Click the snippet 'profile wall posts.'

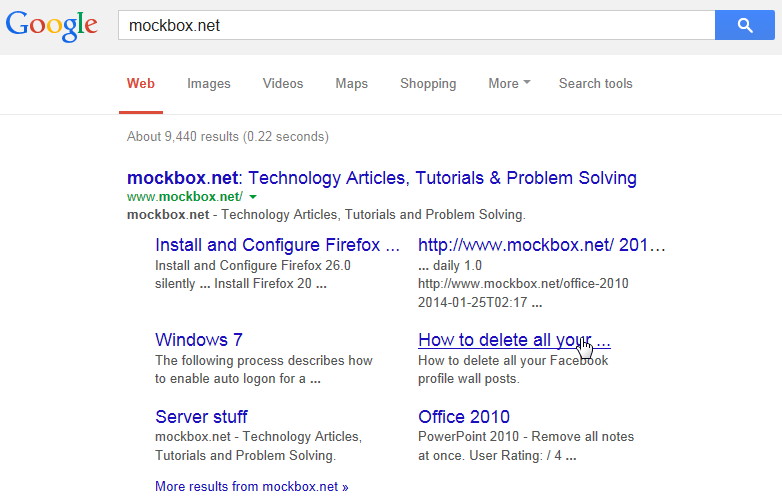469,379
